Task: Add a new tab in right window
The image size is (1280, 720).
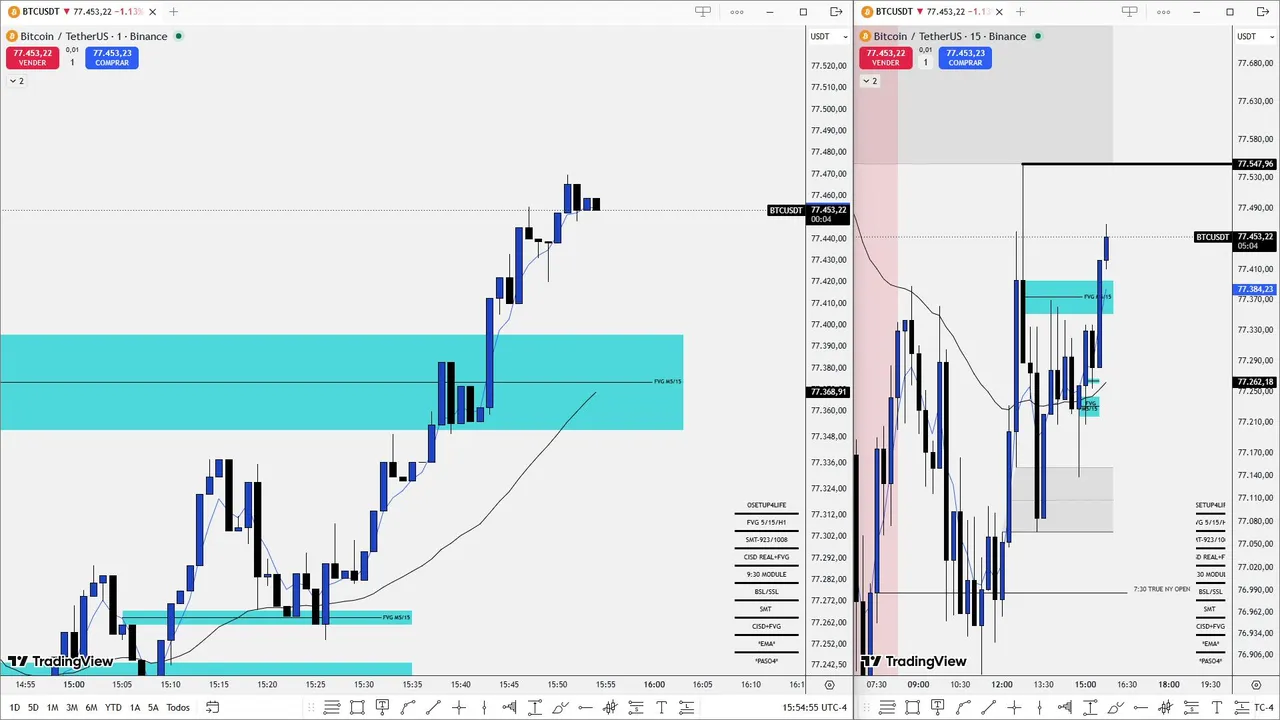Action: tap(1020, 12)
